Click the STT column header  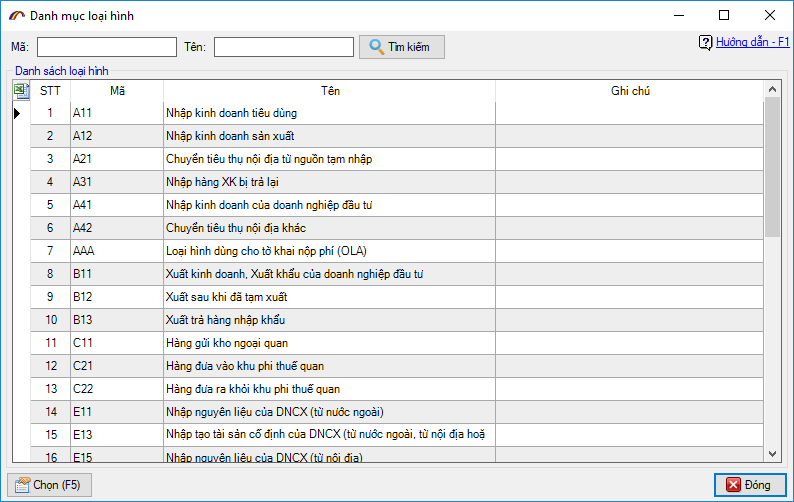(49, 91)
